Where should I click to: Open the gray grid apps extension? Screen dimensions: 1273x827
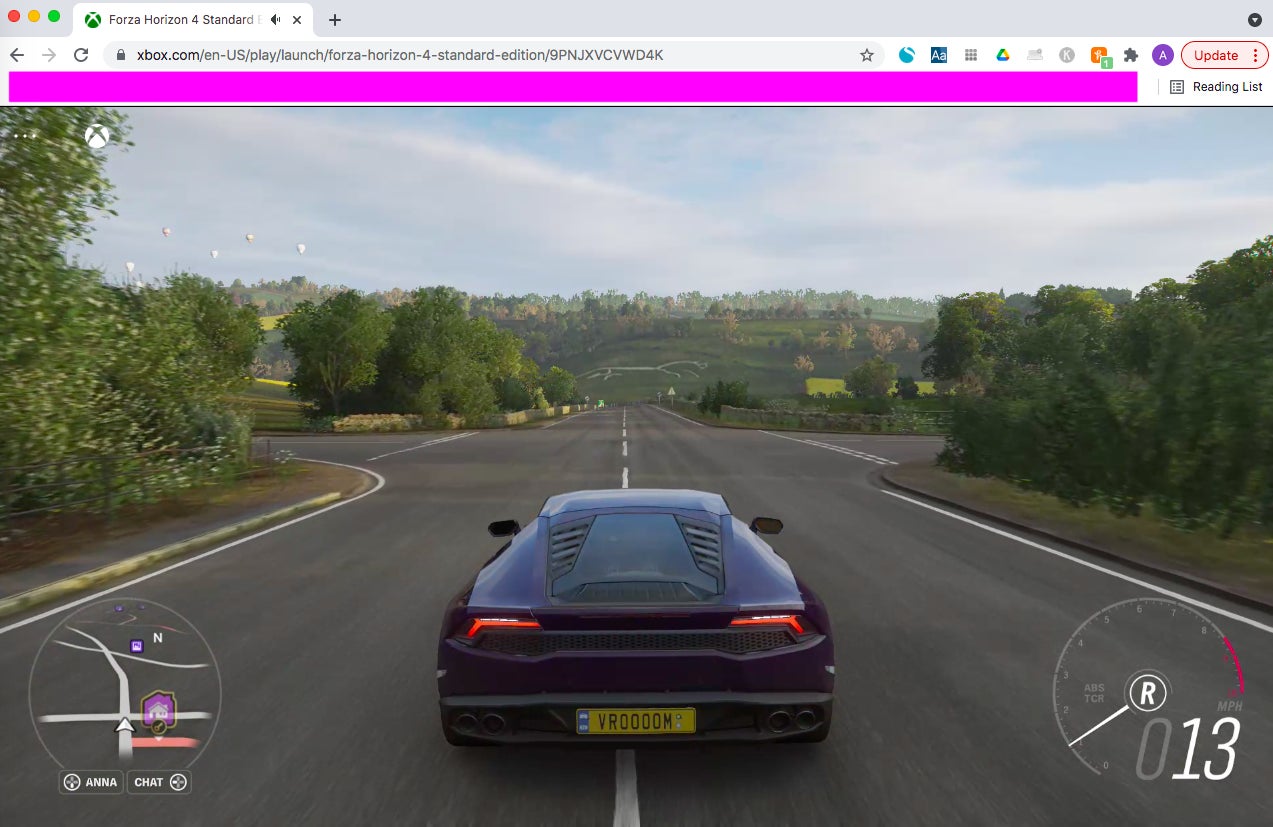point(971,55)
